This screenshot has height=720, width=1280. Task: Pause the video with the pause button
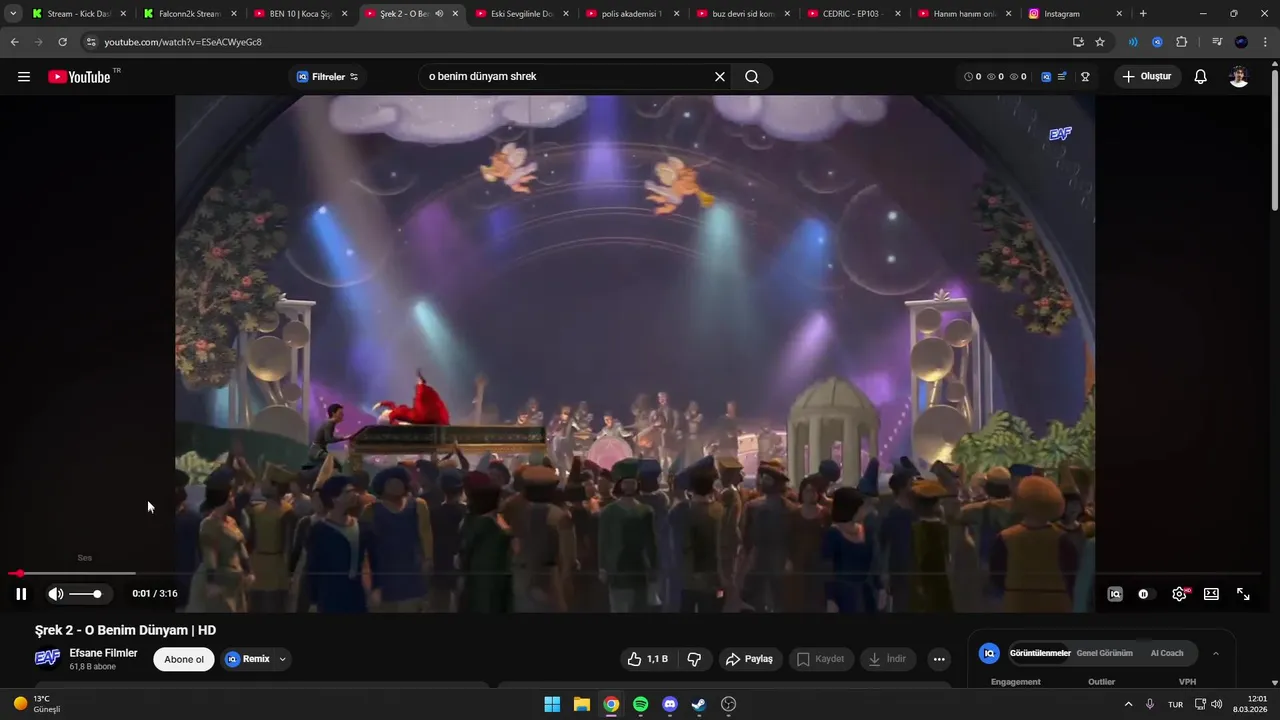point(21,594)
